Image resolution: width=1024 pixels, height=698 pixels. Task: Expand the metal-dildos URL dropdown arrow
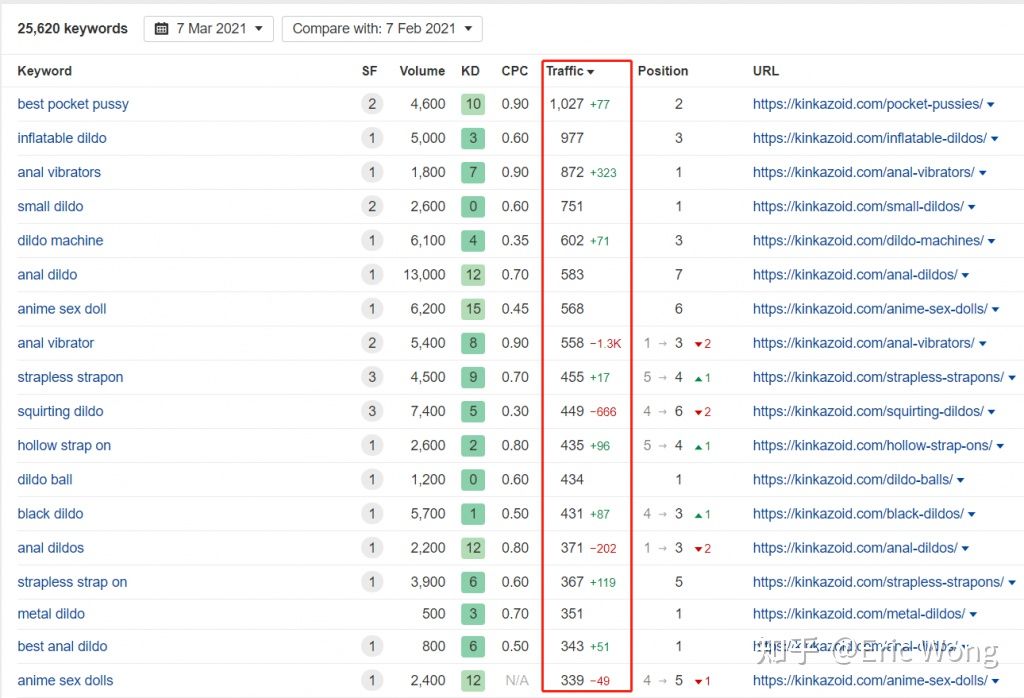[x=973, y=614]
